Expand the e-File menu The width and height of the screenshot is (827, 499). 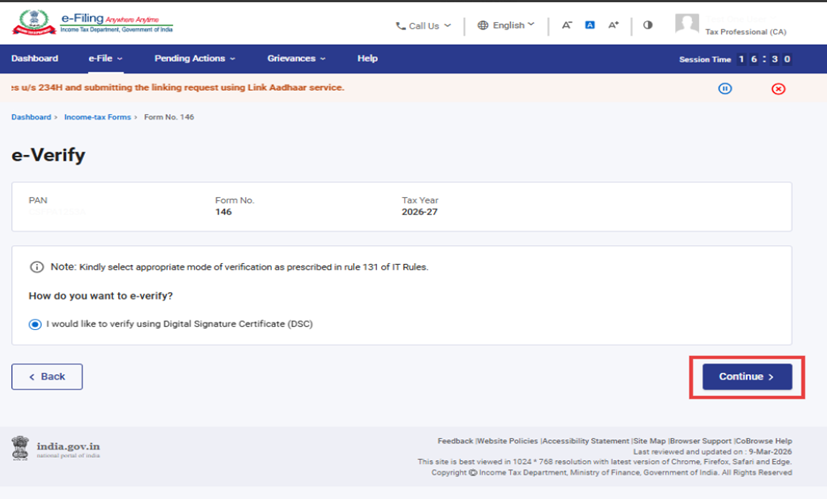(105, 59)
